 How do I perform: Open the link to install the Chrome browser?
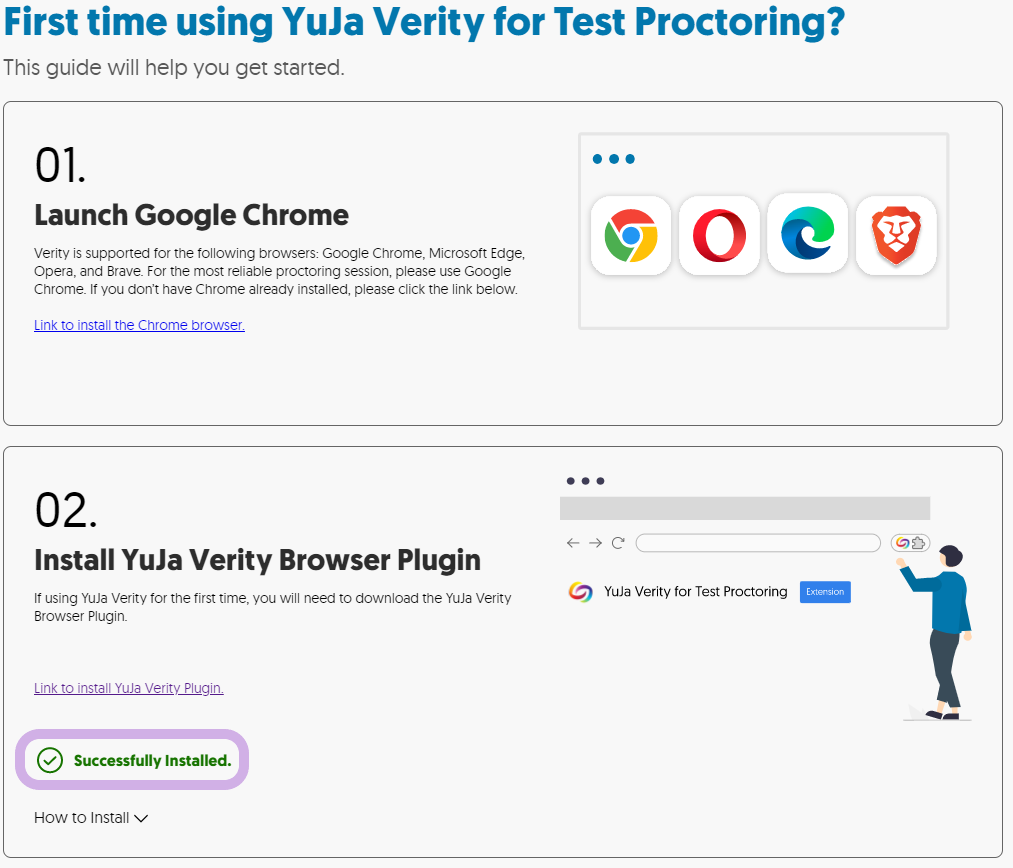coord(139,325)
